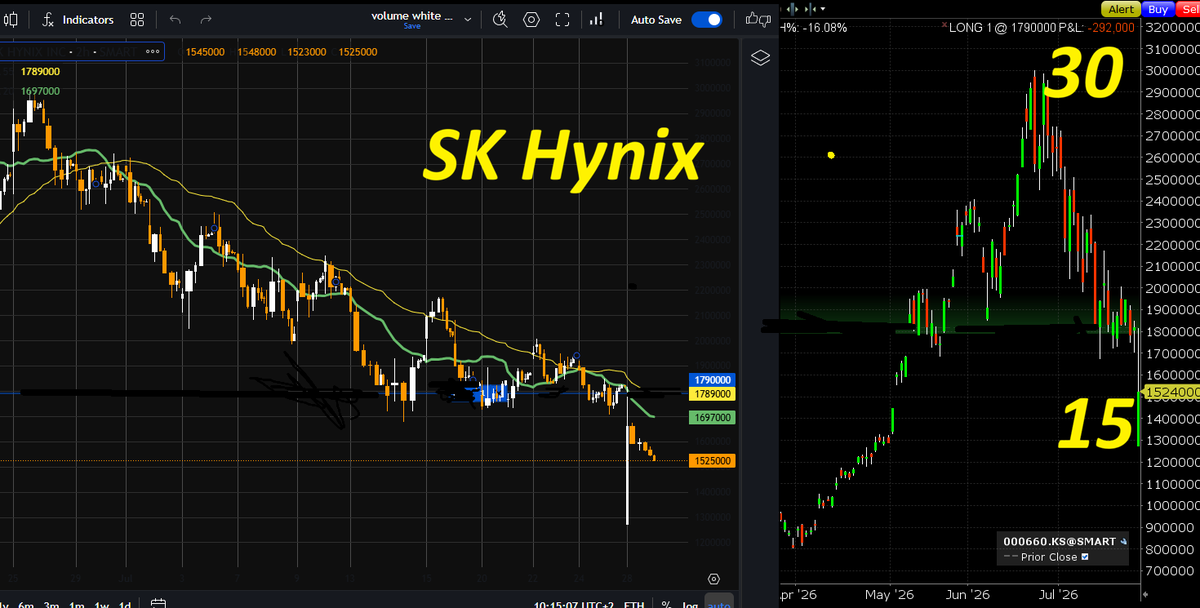1200x608 pixels.
Task: Click the Alert button in right chart
Action: [1120, 8]
